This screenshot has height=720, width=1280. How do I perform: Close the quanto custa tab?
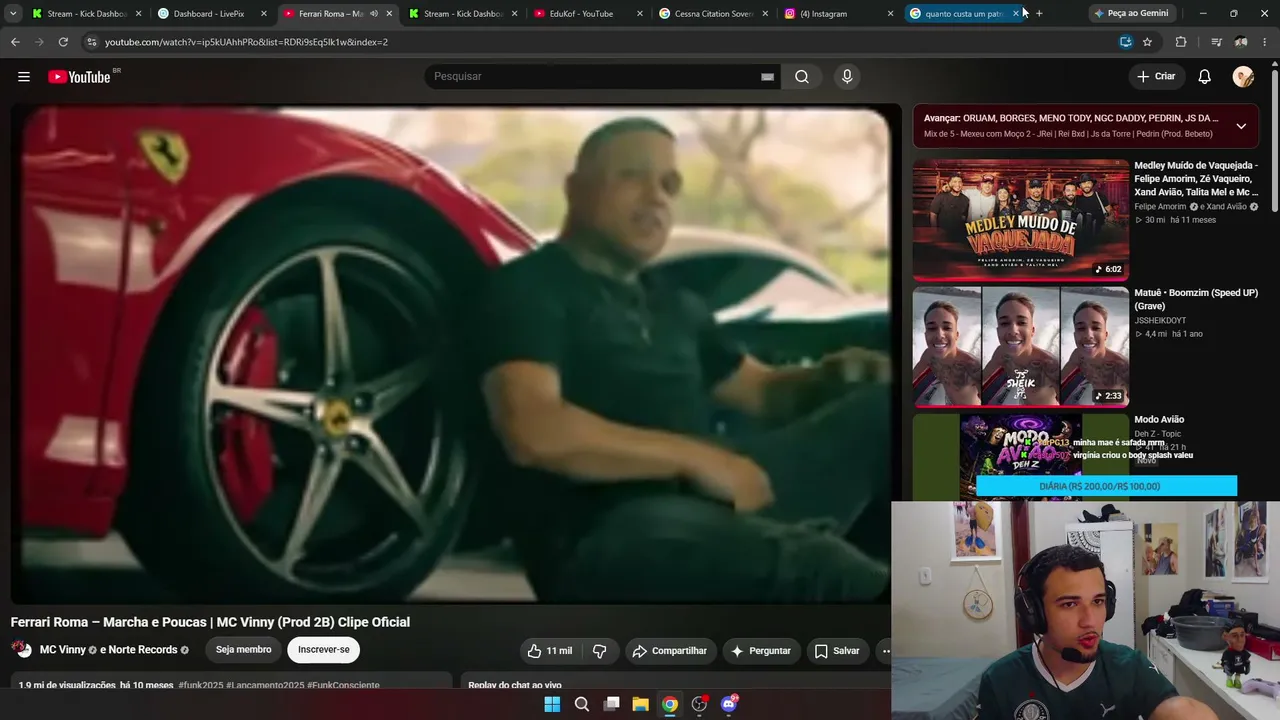click(1016, 14)
